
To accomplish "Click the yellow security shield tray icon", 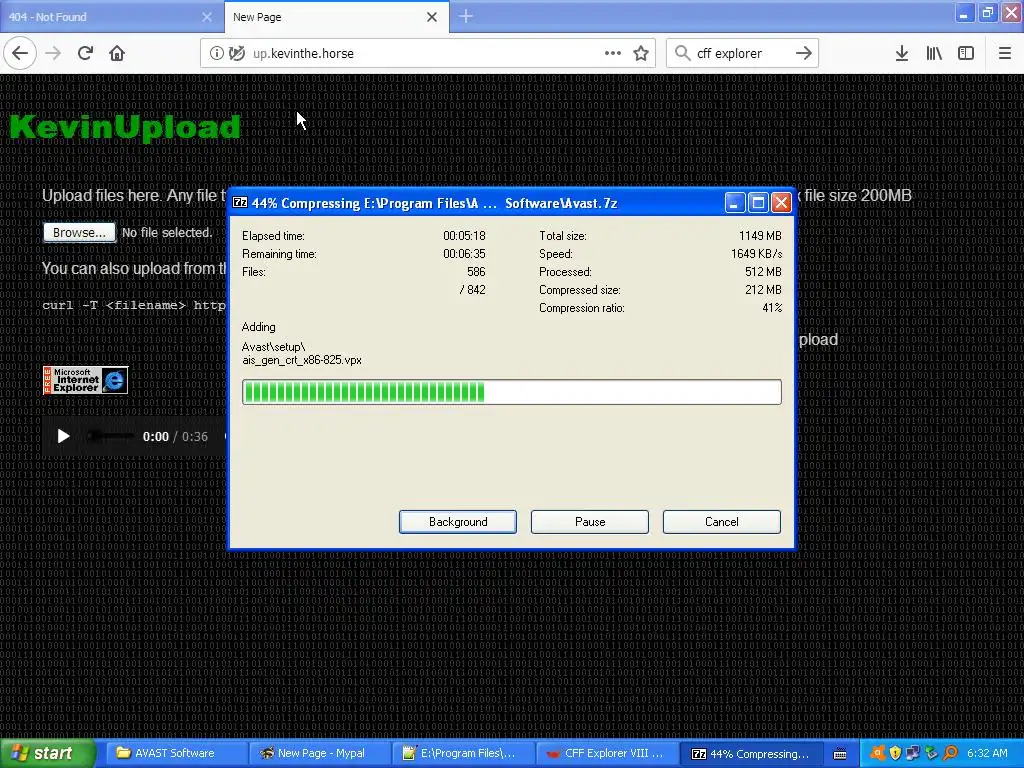I will click(895, 753).
